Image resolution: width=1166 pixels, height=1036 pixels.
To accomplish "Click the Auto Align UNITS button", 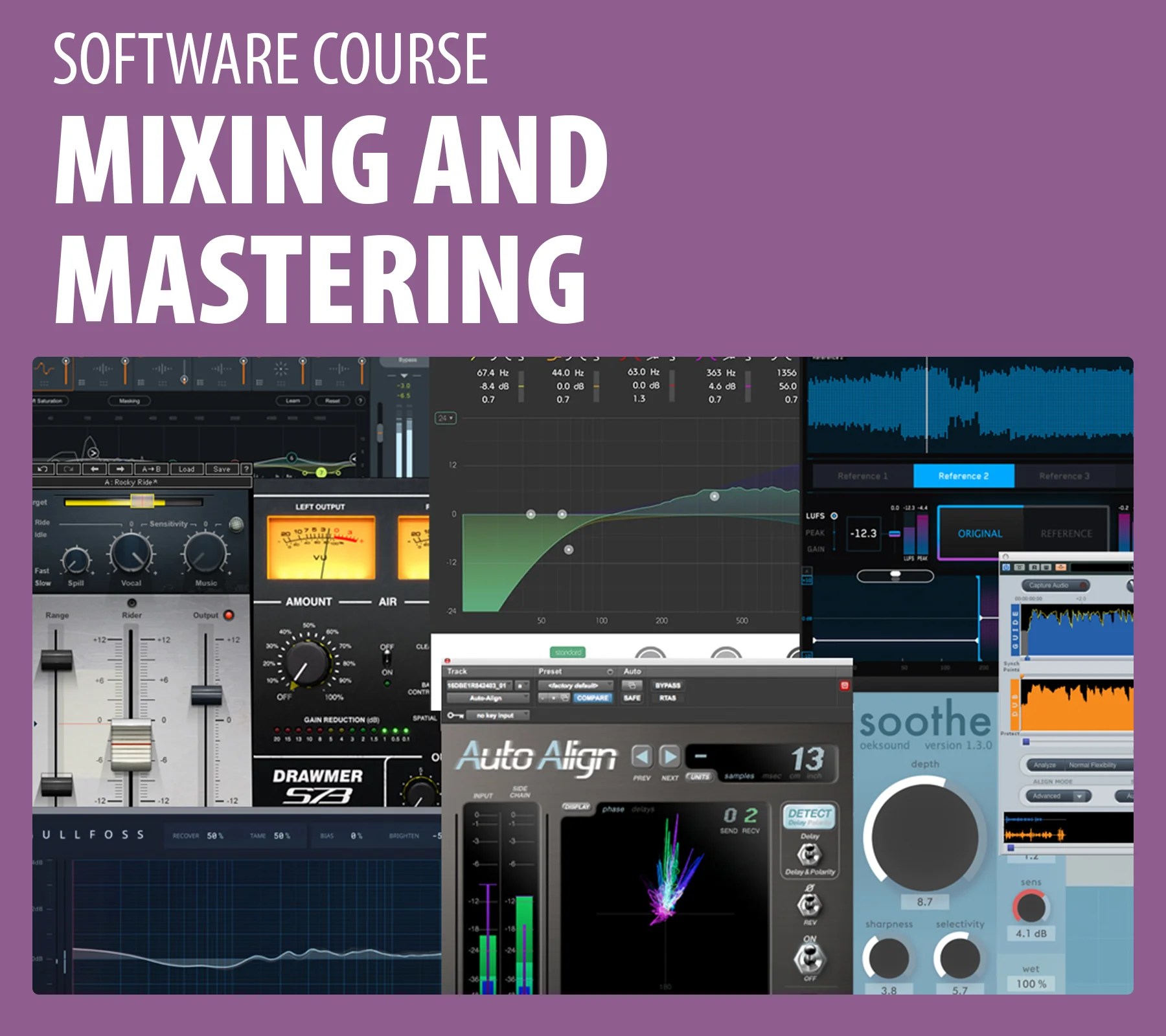I will pyautogui.click(x=700, y=776).
